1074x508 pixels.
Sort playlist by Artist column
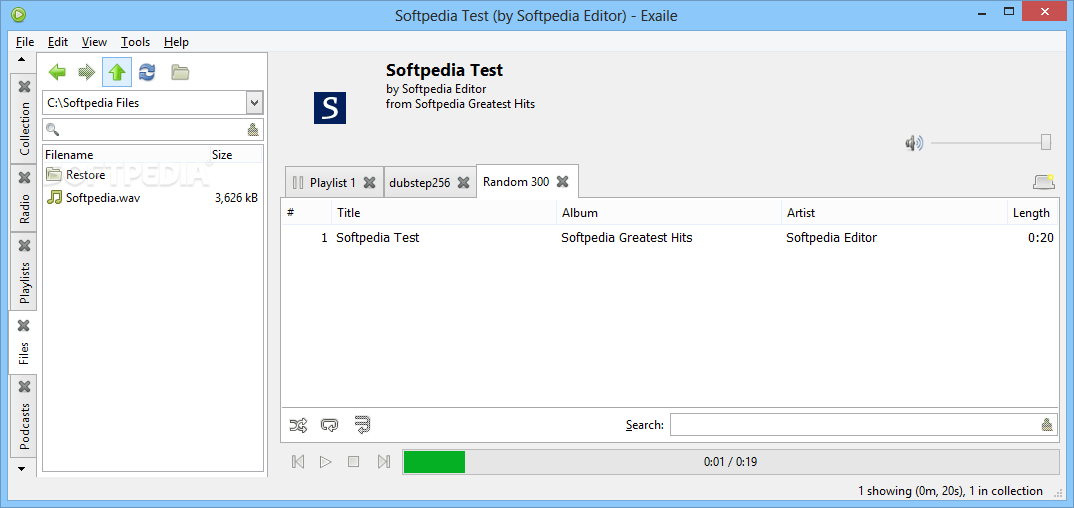(894, 213)
